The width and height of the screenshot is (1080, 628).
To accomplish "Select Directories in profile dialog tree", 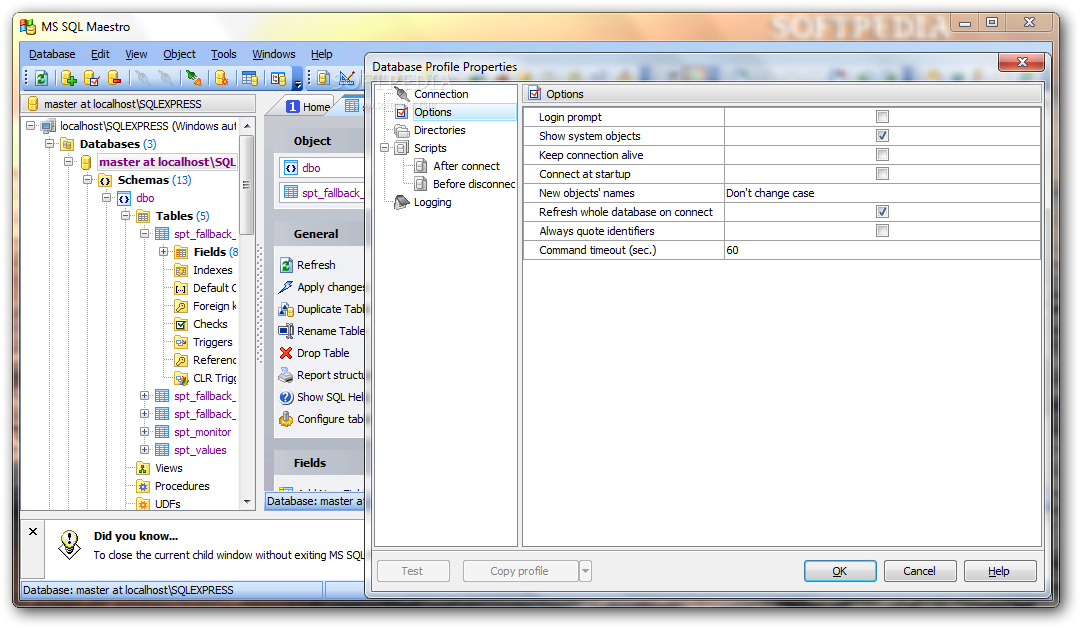I will [439, 130].
